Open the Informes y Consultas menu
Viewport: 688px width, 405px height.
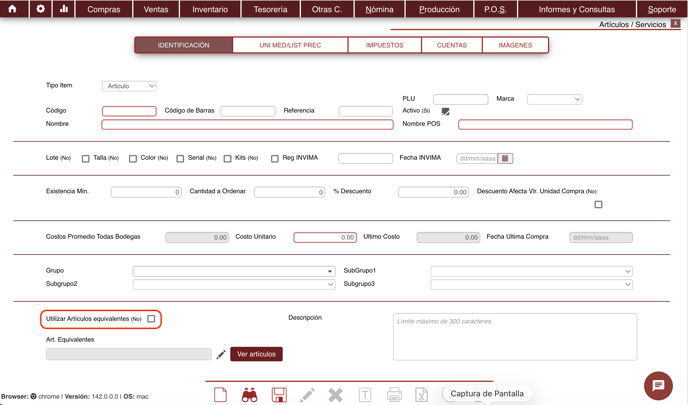(577, 9)
